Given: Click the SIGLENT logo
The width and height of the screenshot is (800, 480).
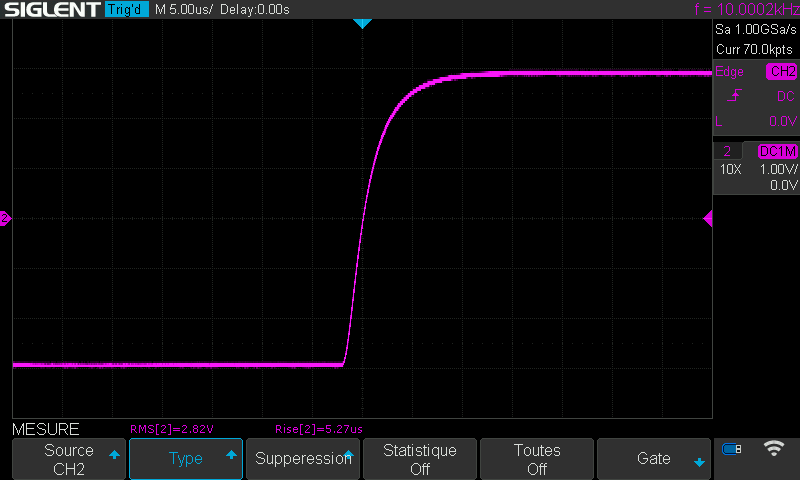Looking at the screenshot, I should 52,9.
